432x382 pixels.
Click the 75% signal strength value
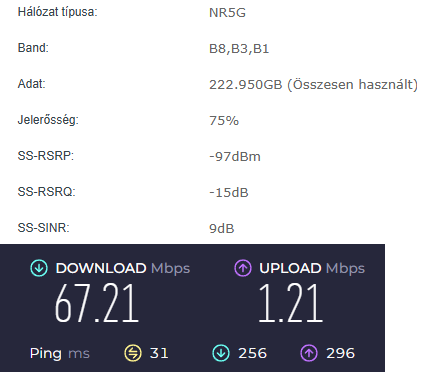(x=224, y=121)
